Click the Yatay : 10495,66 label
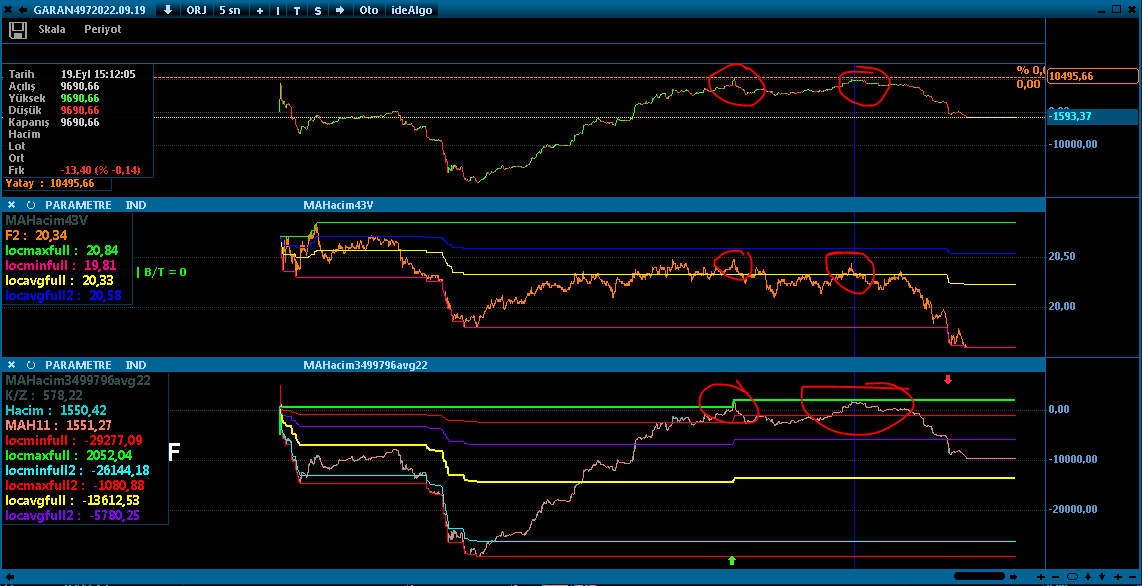The image size is (1142, 586). pyautogui.click(x=50, y=183)
